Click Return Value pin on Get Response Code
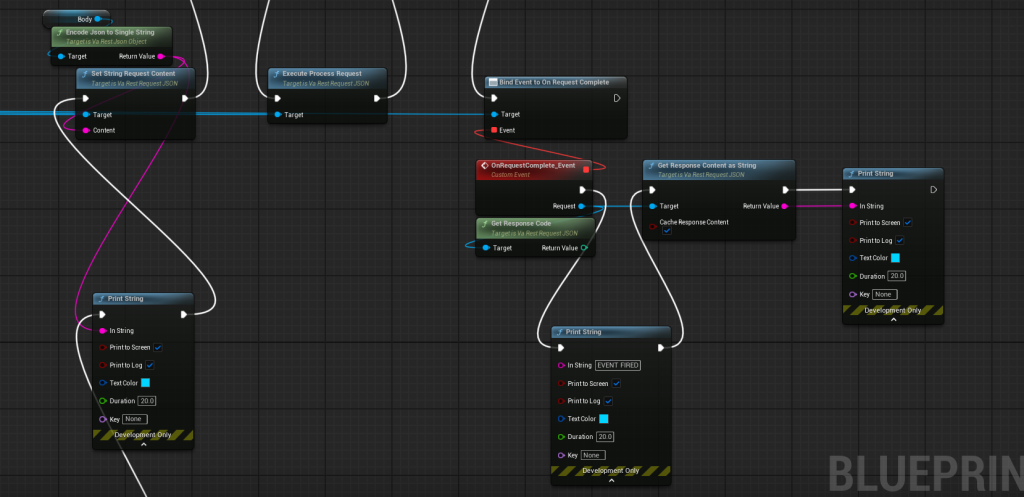Screen dimensions: 1024x497 584,248
